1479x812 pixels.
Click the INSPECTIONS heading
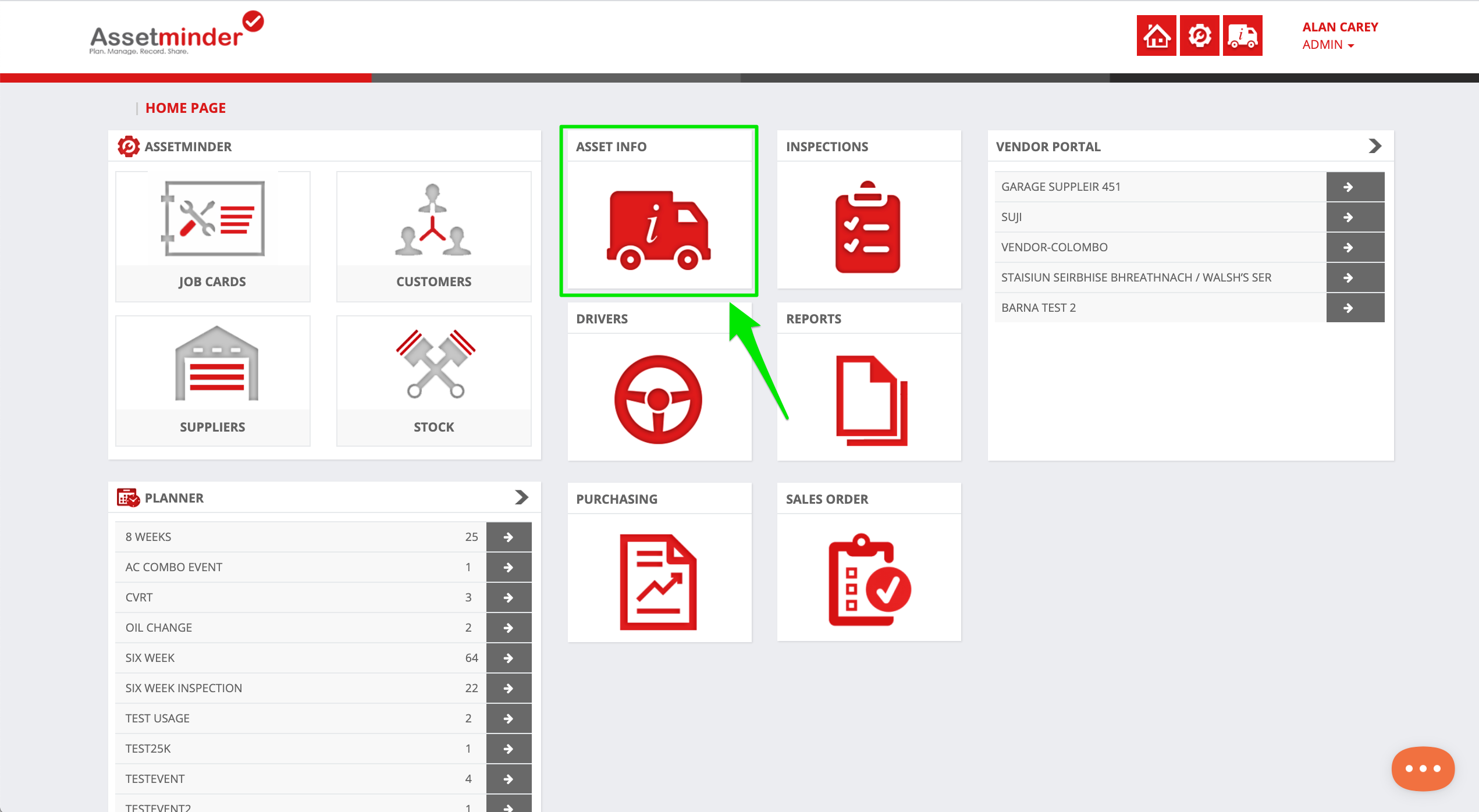click(x=827, y=147)
